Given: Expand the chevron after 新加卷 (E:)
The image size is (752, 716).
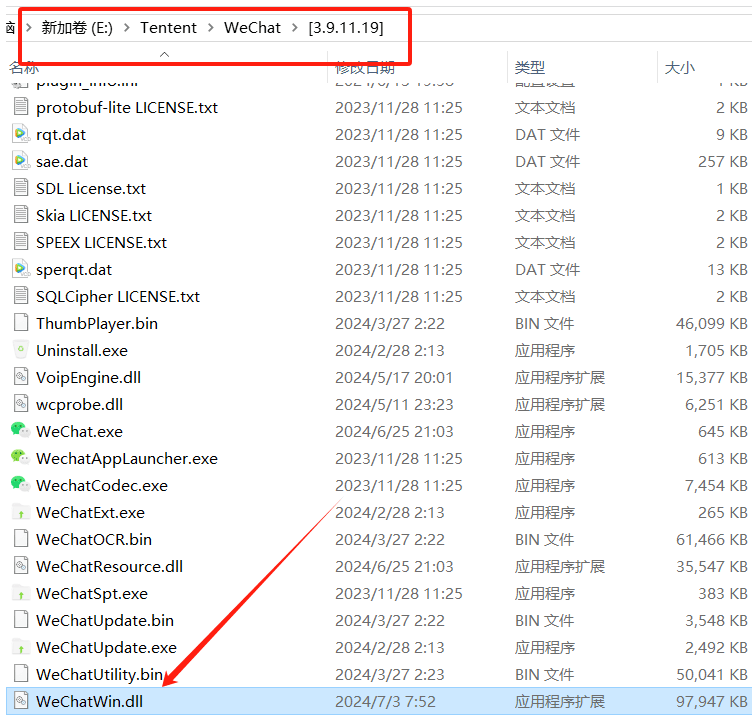Looking at the screenshot, I should (x=127, y=28).
